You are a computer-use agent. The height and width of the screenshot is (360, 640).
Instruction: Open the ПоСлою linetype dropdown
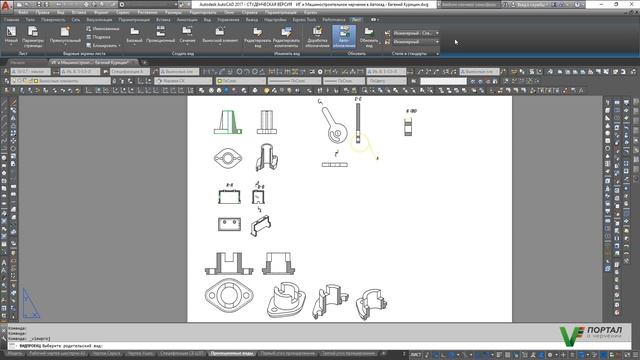(x=294, y=81)
